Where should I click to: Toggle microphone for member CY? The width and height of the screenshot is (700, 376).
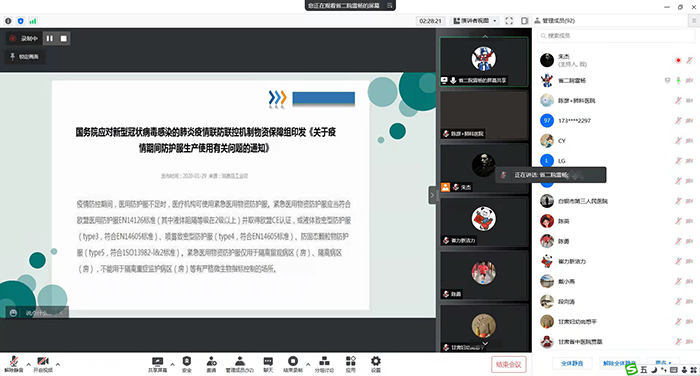(678, 141)
